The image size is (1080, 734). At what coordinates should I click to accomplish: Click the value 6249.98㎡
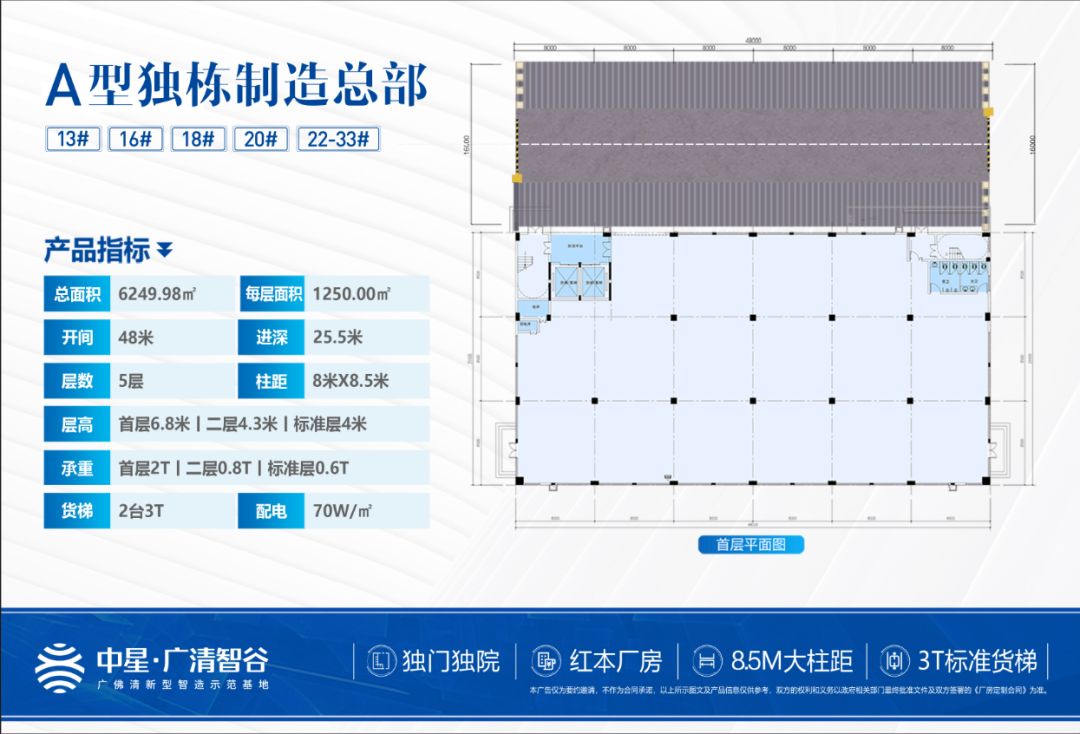point(157,294)
